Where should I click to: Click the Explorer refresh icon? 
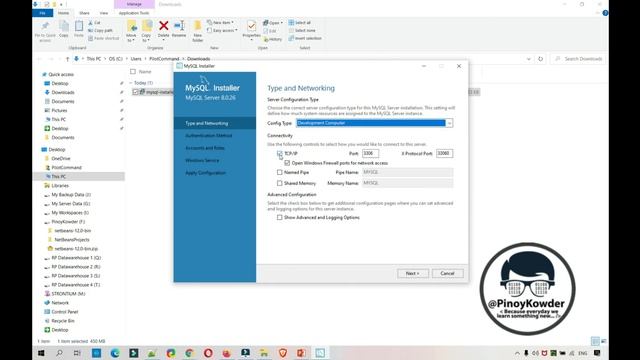(540, 59)
